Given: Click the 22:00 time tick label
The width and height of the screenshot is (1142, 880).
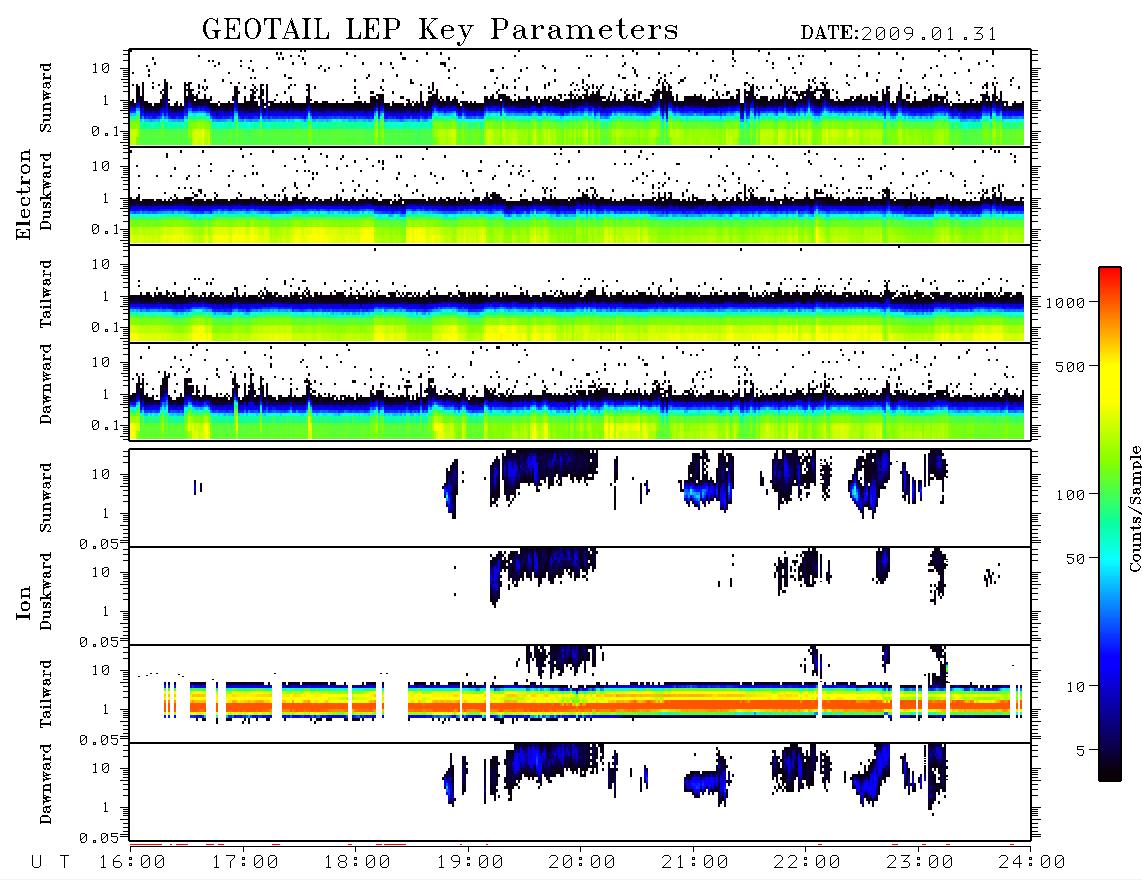Looking at the screenshot, I should 807,862.
